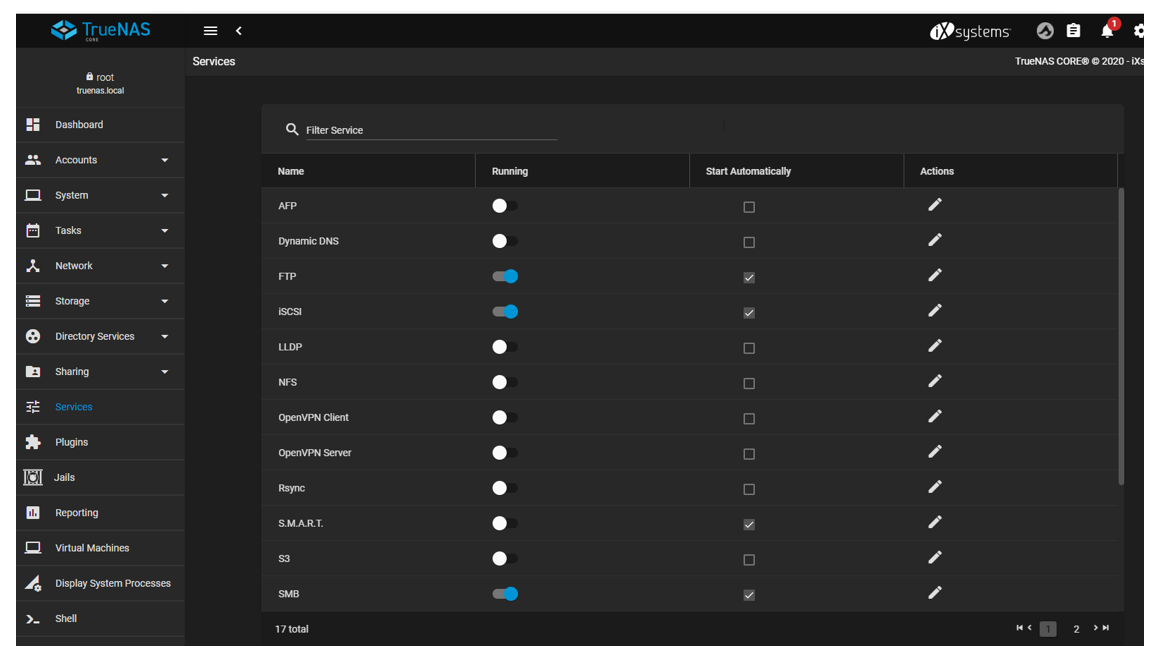Turn off the FTP service
The height and width of the screenshot is (657, 1157).
point(505,276)
